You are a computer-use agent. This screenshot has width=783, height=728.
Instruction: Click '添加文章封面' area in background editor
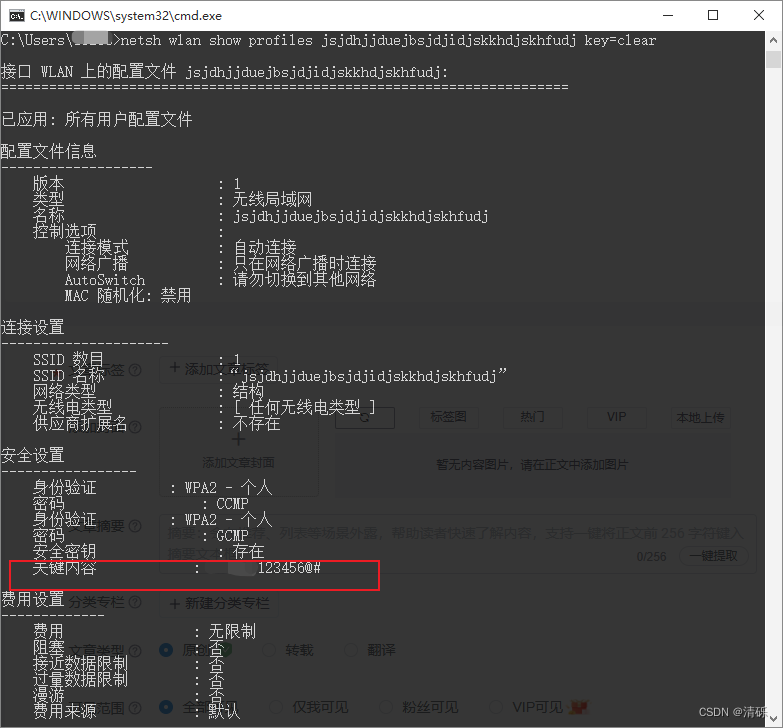(x=239, y=452)
